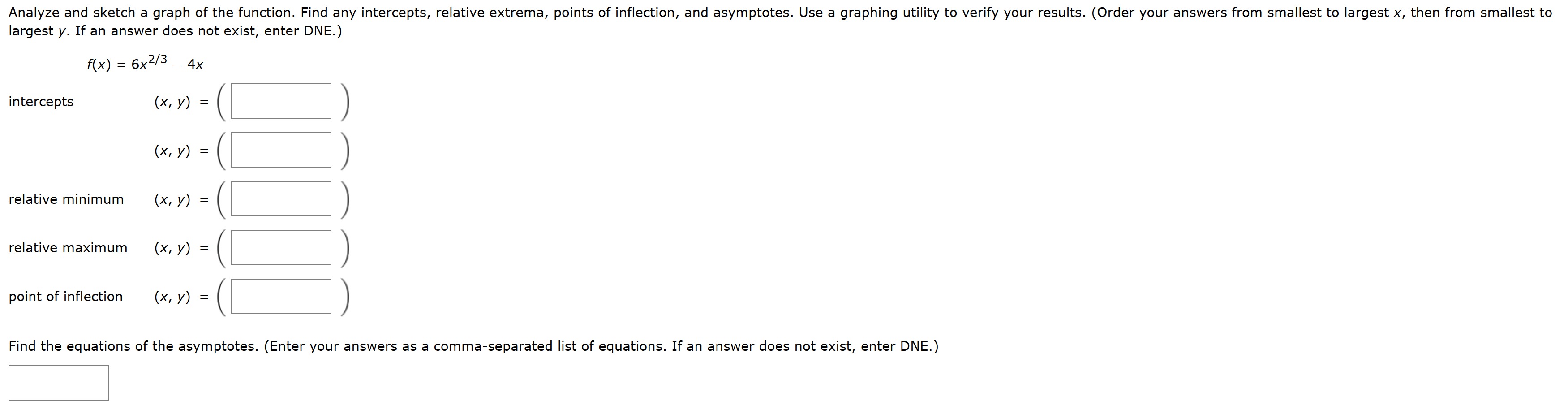Click the (x, y) label beside point of inflection
Screen dimensions: 1568x418
(x=172, y=297)
